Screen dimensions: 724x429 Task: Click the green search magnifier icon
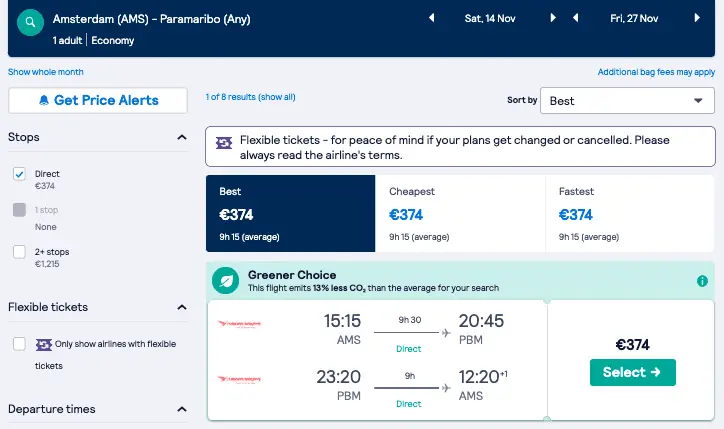[x=30, y=22]
